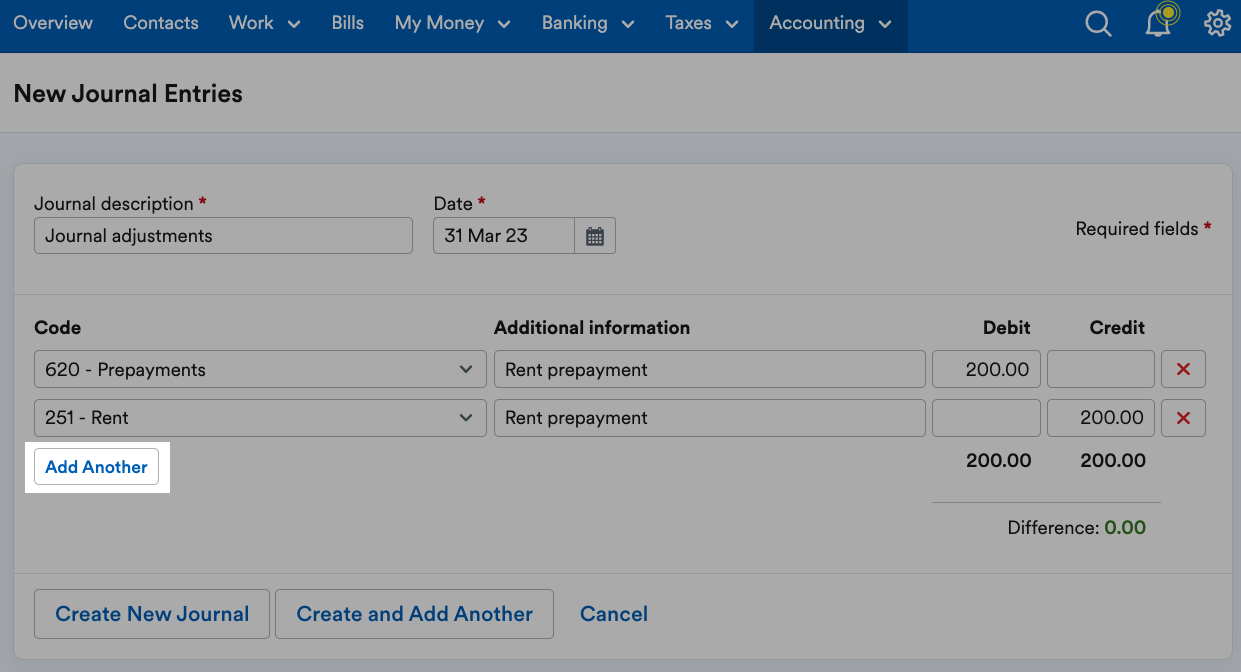Delete the Prepayments journal line using its red X
The height and width of the screenshot is (672, 1241).
point(1183,369)
